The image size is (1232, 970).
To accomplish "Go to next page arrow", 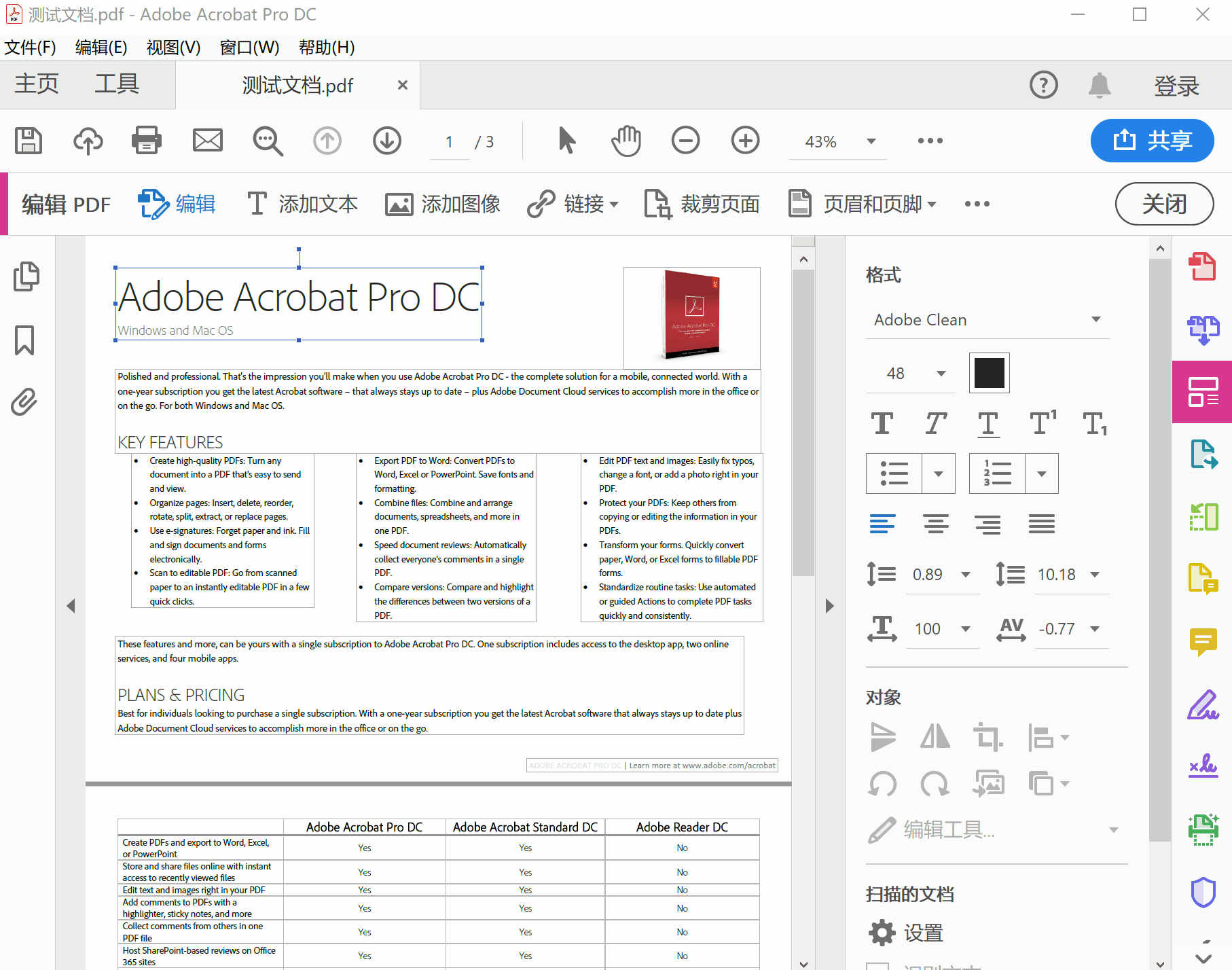I will (387, 141).
